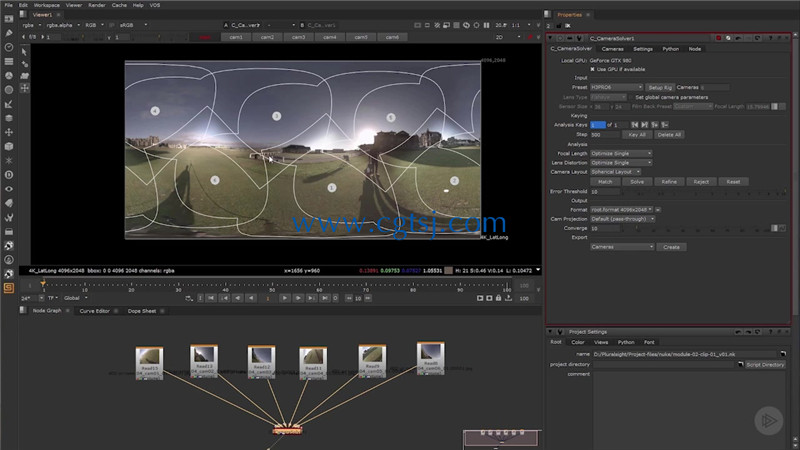Click the Solve button

pyautogui.click(x=637, y=182)
